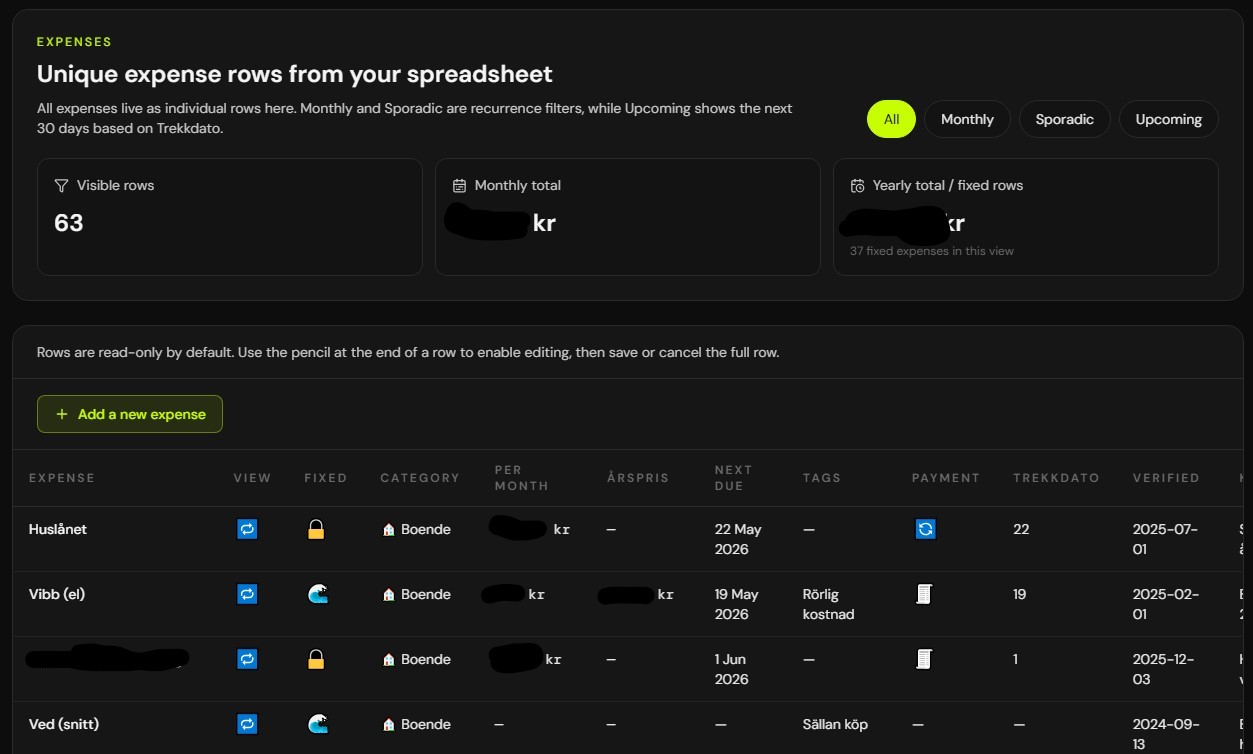Click the CATEGORY column header
This screenshot has width=1253, height=754.
coord(420,478)
